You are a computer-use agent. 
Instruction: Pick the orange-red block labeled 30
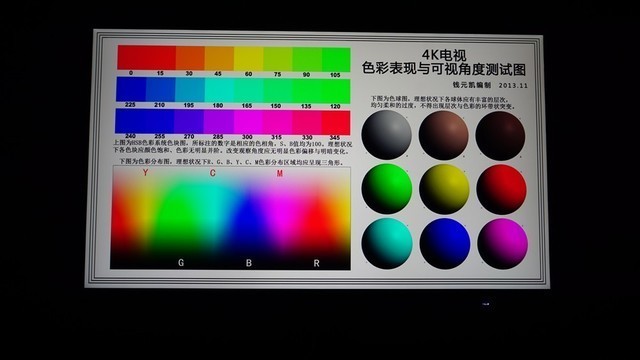(x=190, y=58)
